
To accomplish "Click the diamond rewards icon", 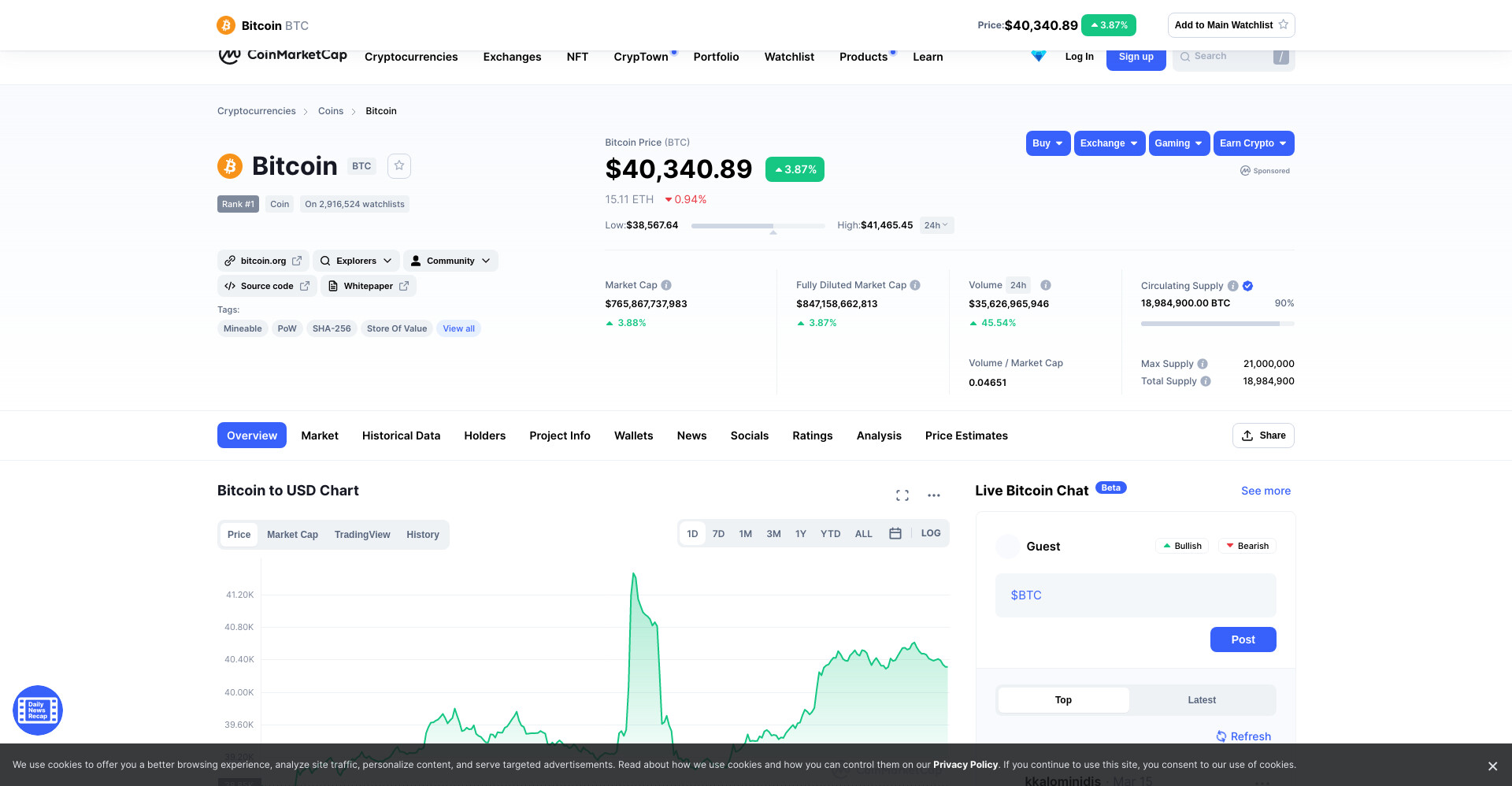I will tap(1039, 56).
